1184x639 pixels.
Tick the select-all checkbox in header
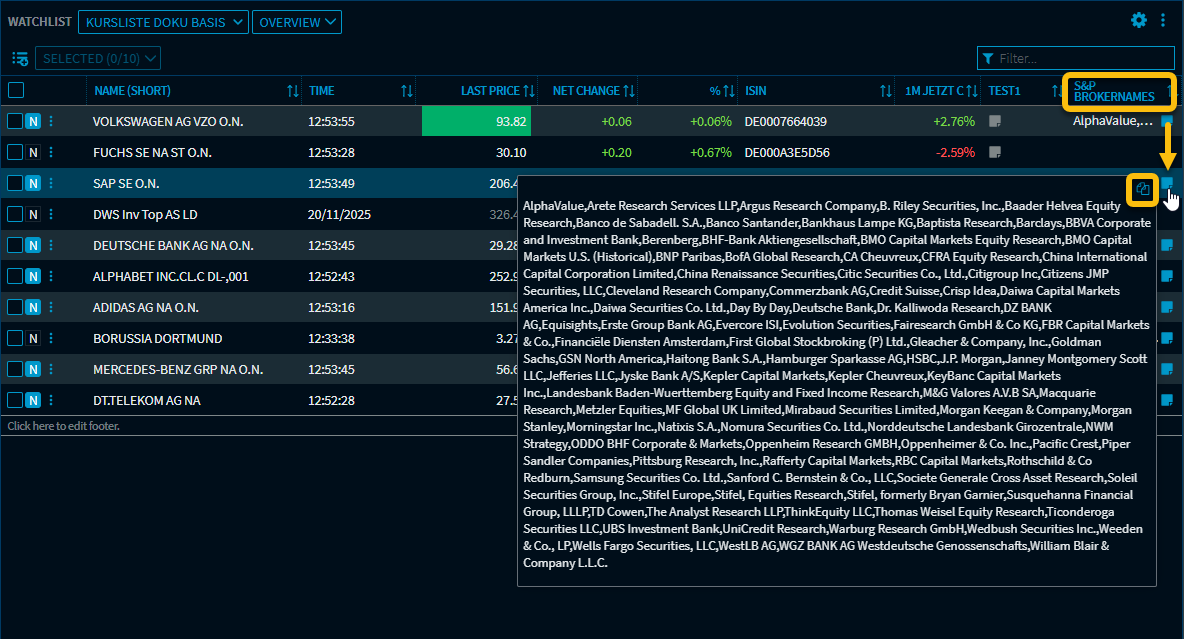(16, 91)
